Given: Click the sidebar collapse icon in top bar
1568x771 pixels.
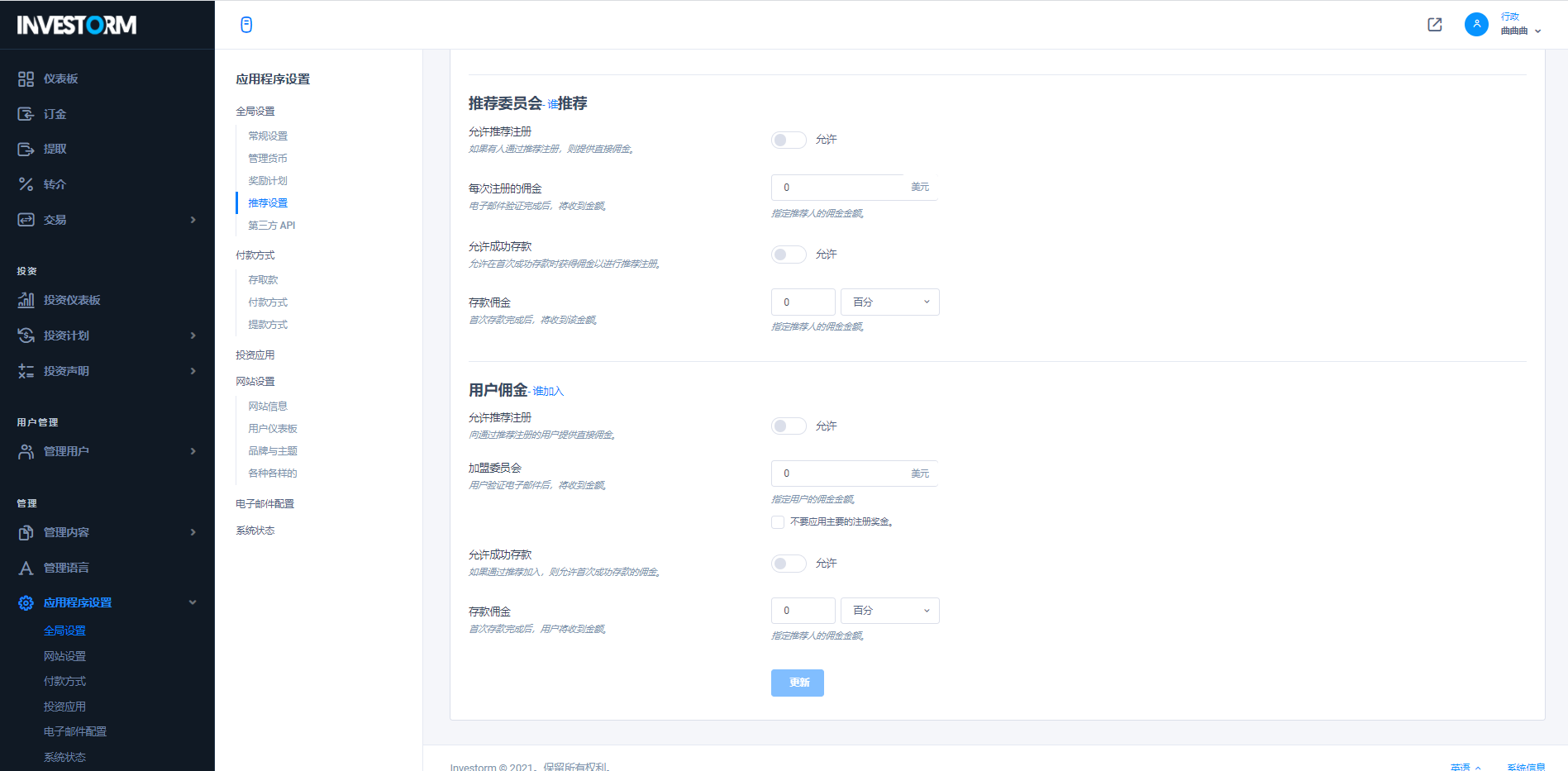Looking at the screenshot, I should coord(246,25).
